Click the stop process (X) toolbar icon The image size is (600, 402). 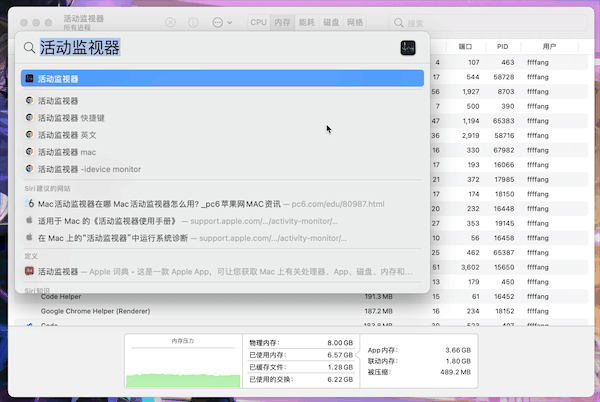[170, 23]
